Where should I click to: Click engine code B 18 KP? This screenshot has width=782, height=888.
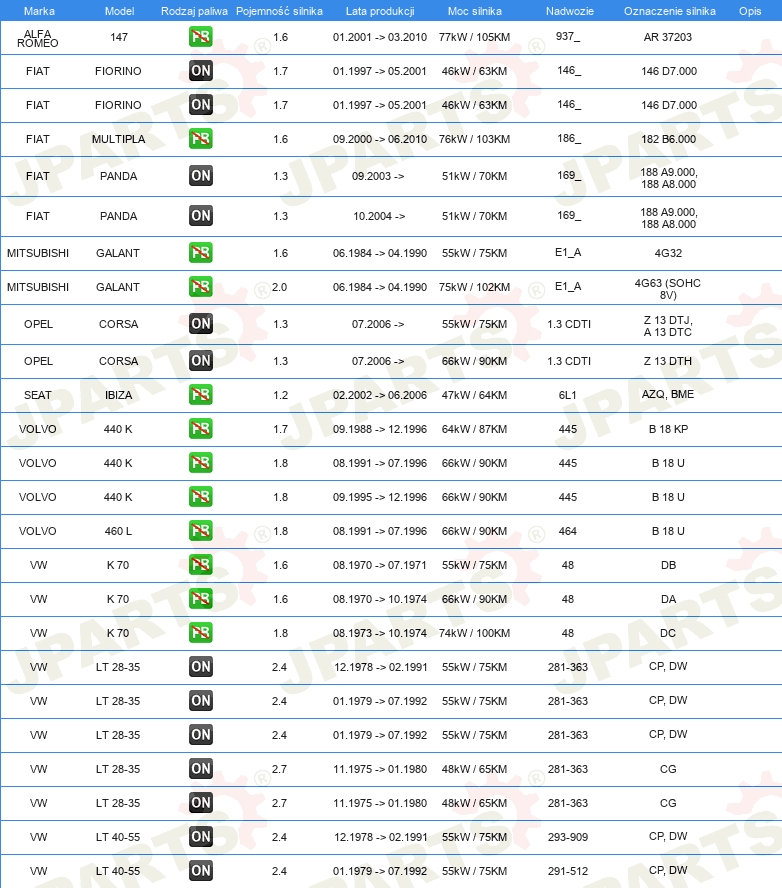pyautogui.click(x=668, y=429)
